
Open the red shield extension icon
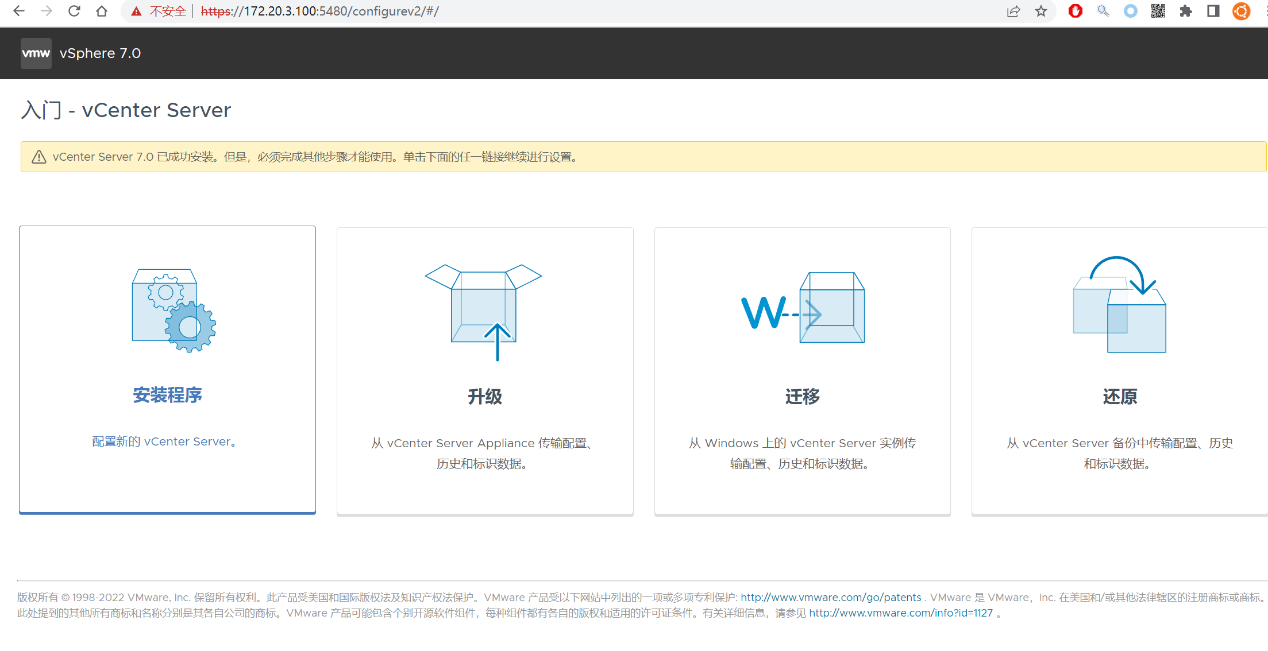tap(1076, 11)
